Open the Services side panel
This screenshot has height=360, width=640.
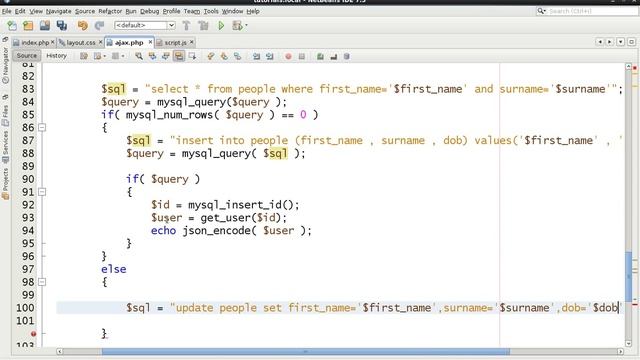tap(5, 147)
